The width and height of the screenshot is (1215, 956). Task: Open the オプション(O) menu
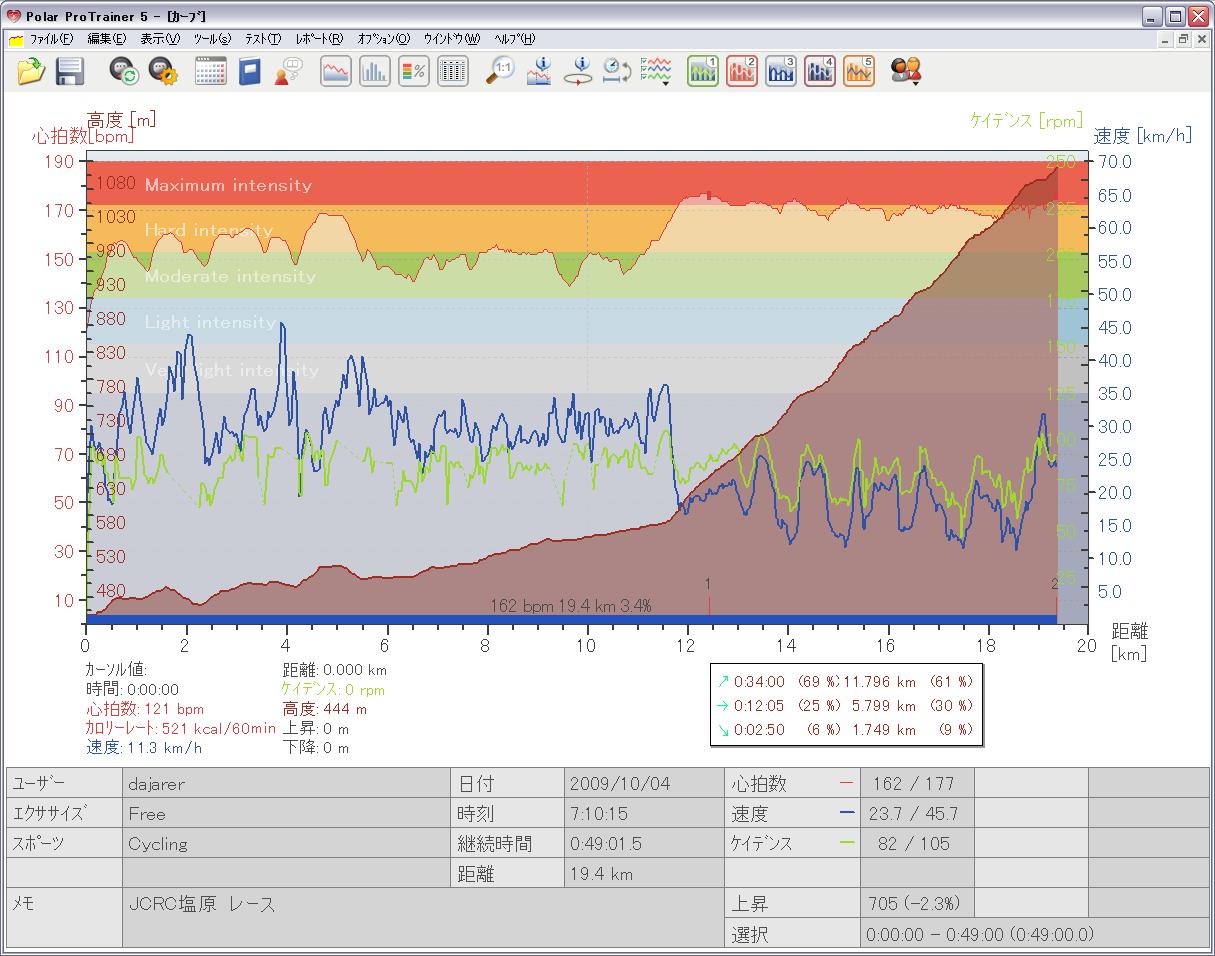click(384, 39)
